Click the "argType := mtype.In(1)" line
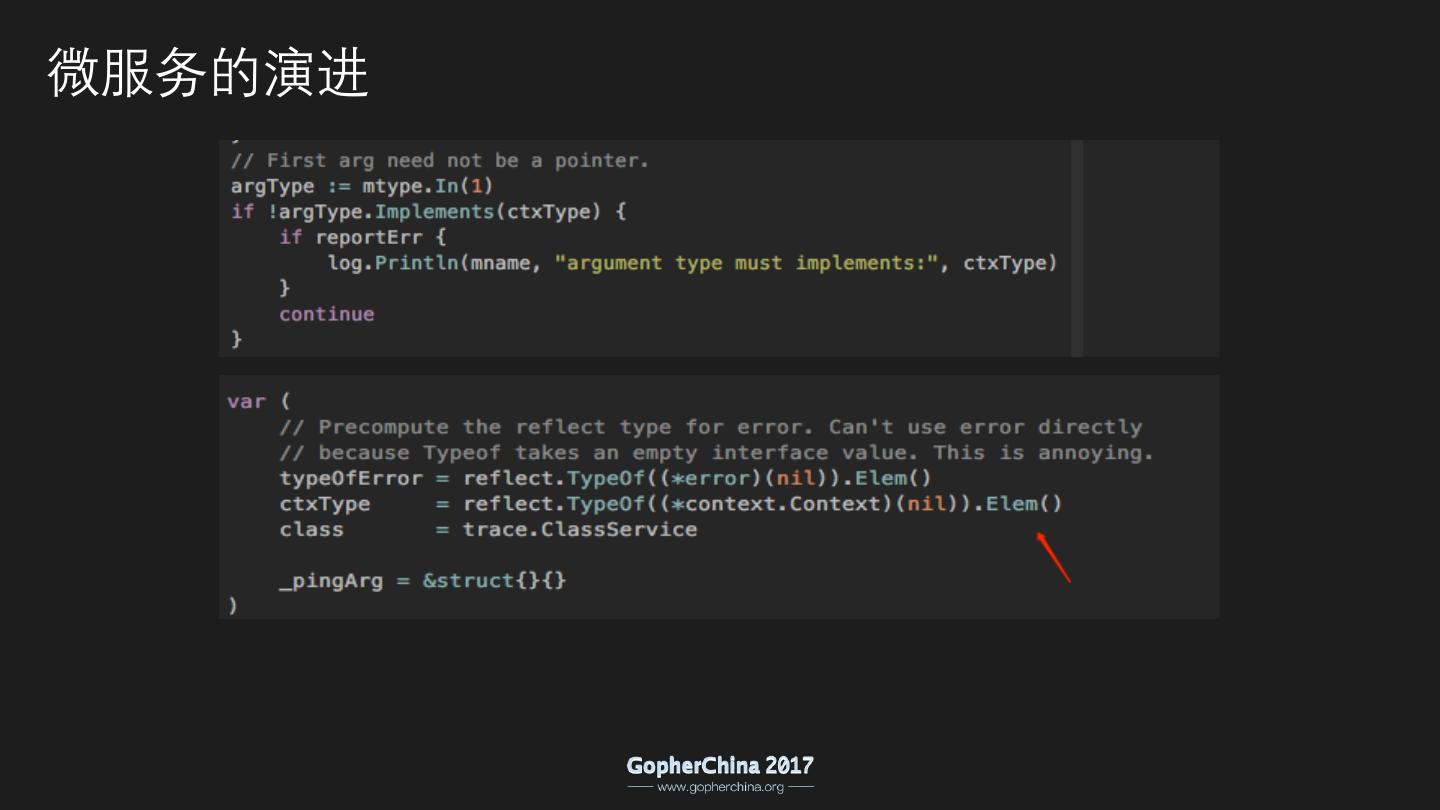1440x810 pixels. [x=362, y=186]
